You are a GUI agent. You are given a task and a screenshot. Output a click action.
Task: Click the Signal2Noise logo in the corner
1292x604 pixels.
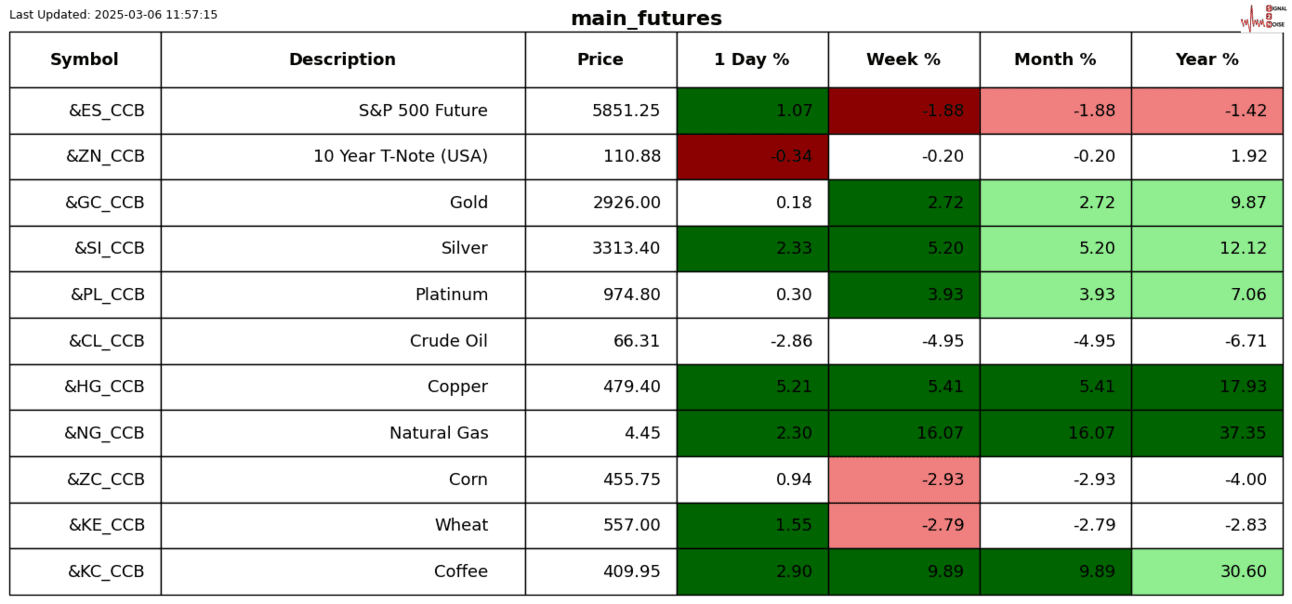point(1262,17)
